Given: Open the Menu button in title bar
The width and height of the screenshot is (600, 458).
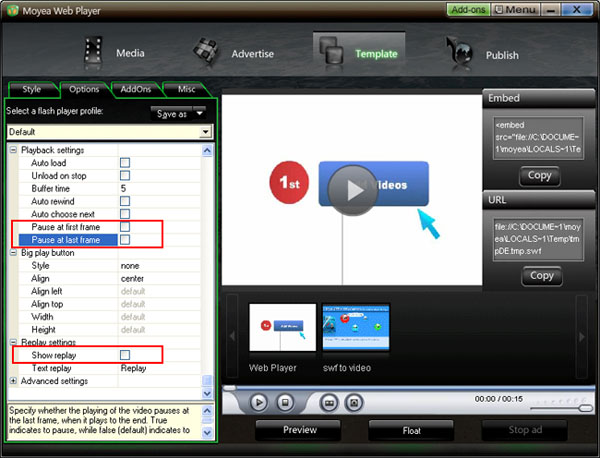Looking at the screenshot, I should (515, 10).
